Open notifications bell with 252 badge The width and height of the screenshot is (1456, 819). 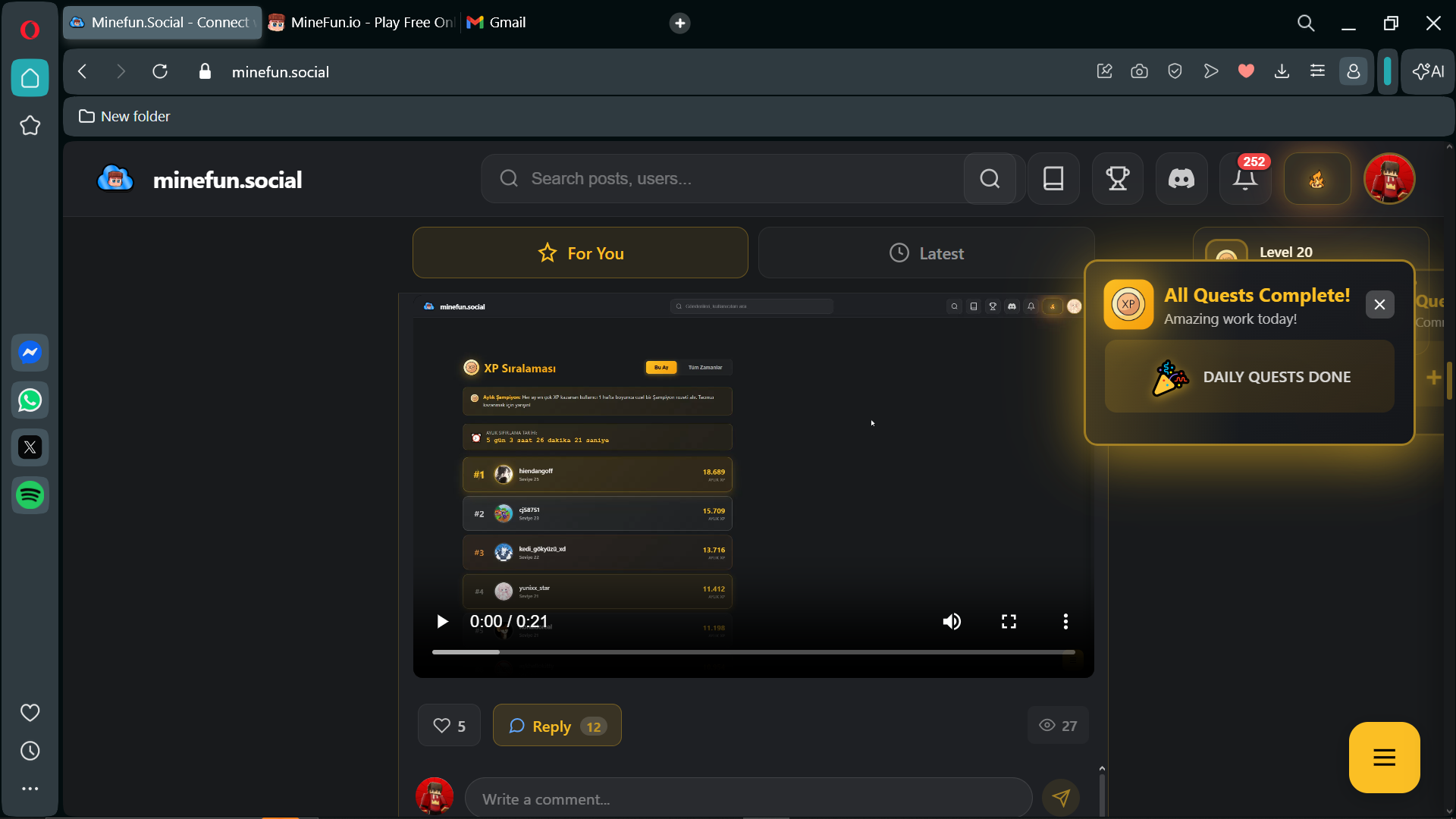point(1244,179)
